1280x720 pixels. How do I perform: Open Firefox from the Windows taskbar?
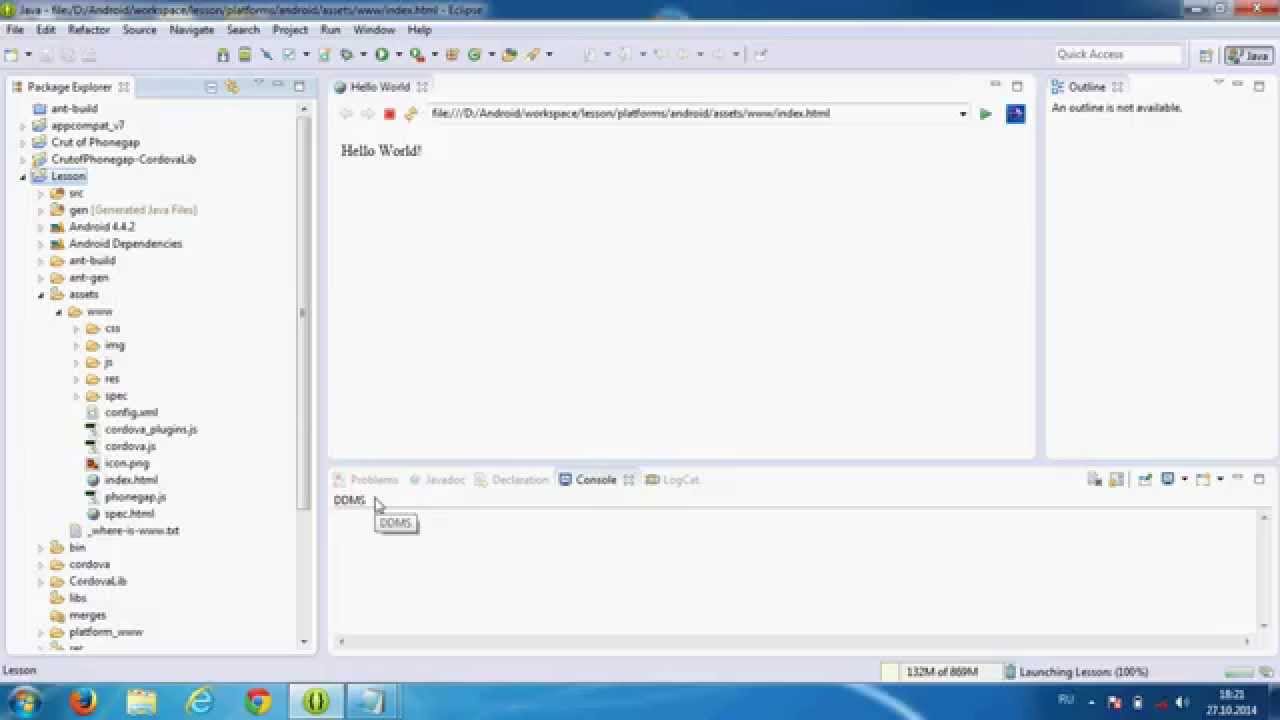(83, 702)
